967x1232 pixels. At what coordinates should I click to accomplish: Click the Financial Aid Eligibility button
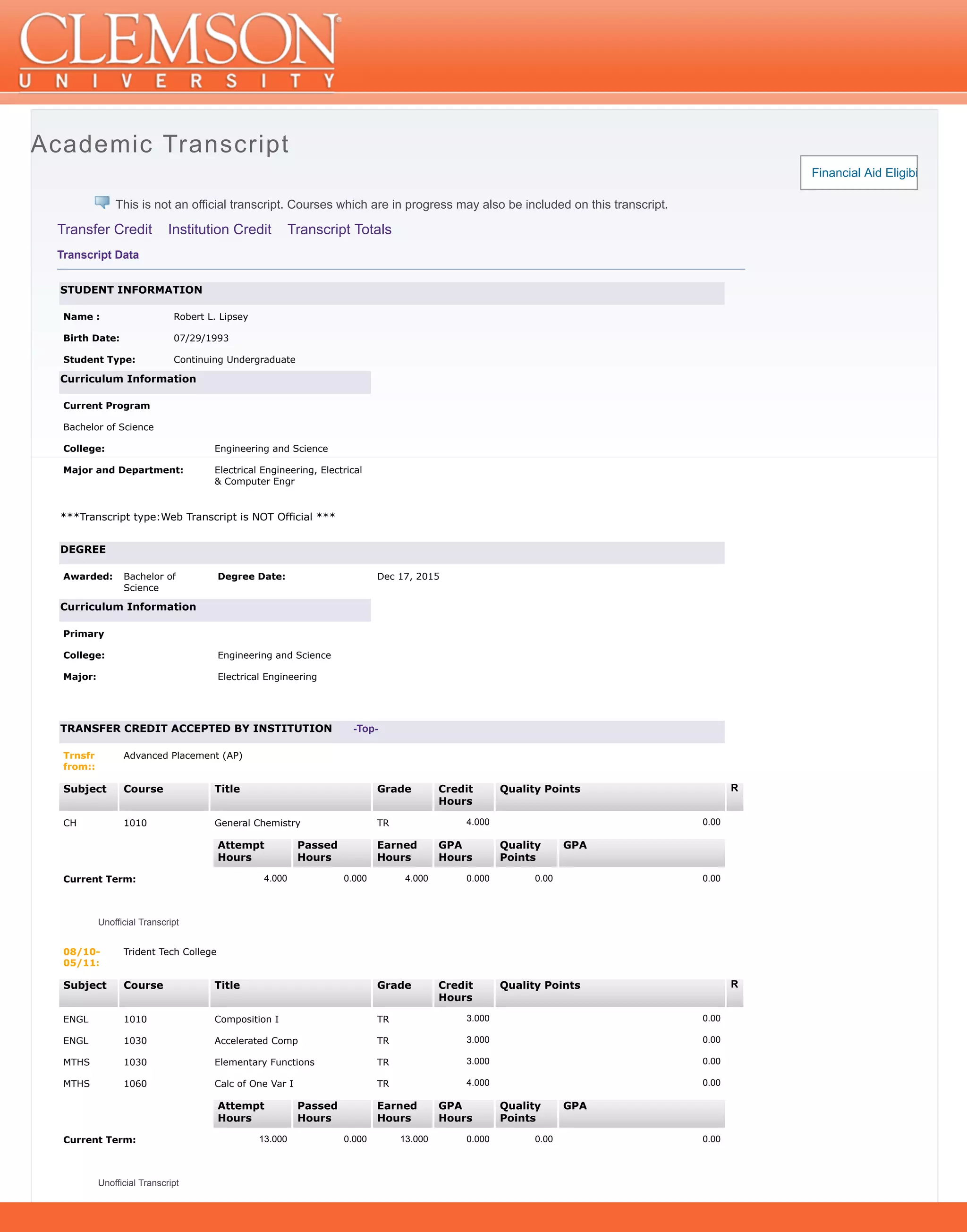(858, 173)
